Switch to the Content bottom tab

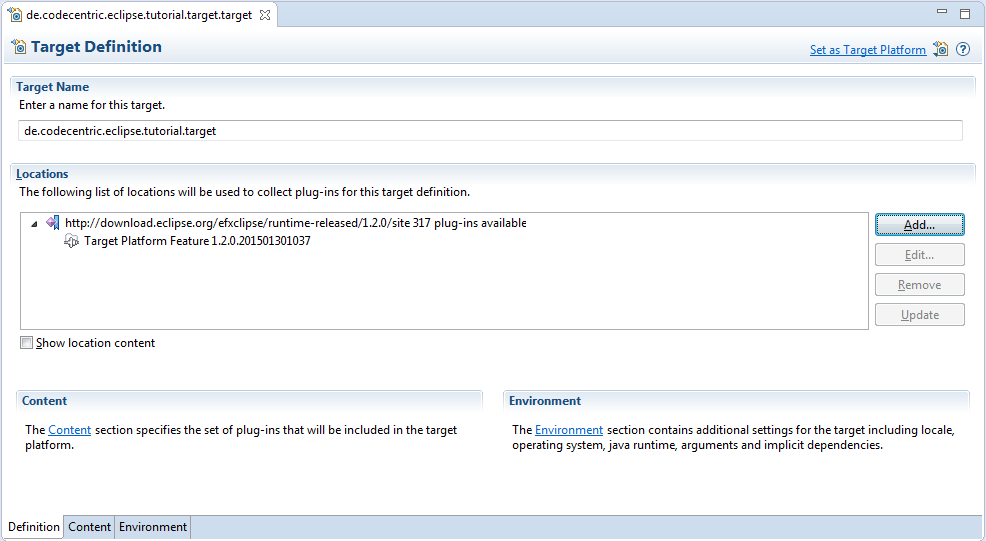[89, 527]
